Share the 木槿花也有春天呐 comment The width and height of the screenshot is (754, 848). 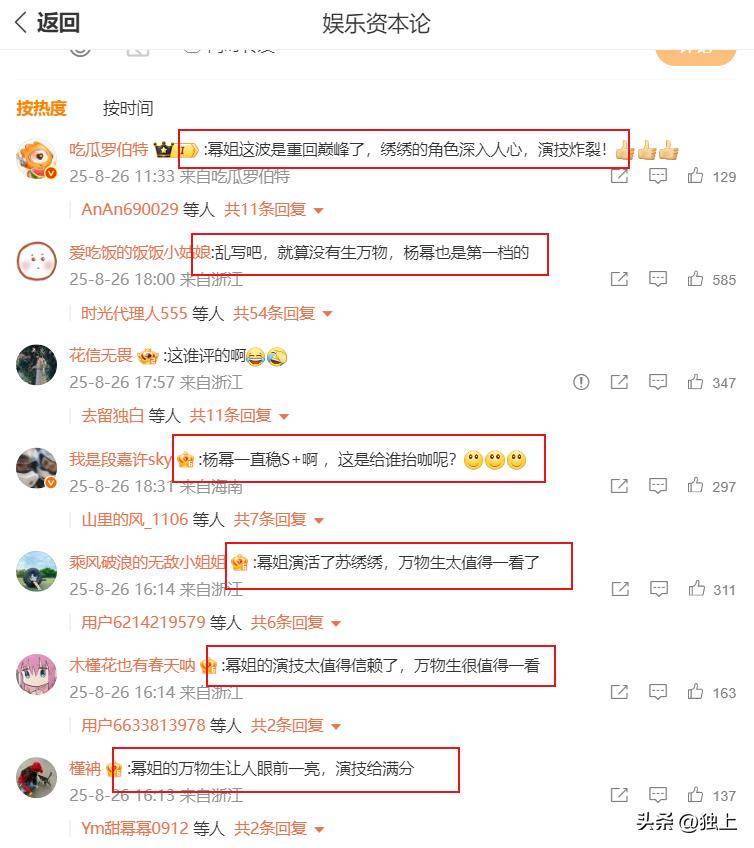coord(619,692)
